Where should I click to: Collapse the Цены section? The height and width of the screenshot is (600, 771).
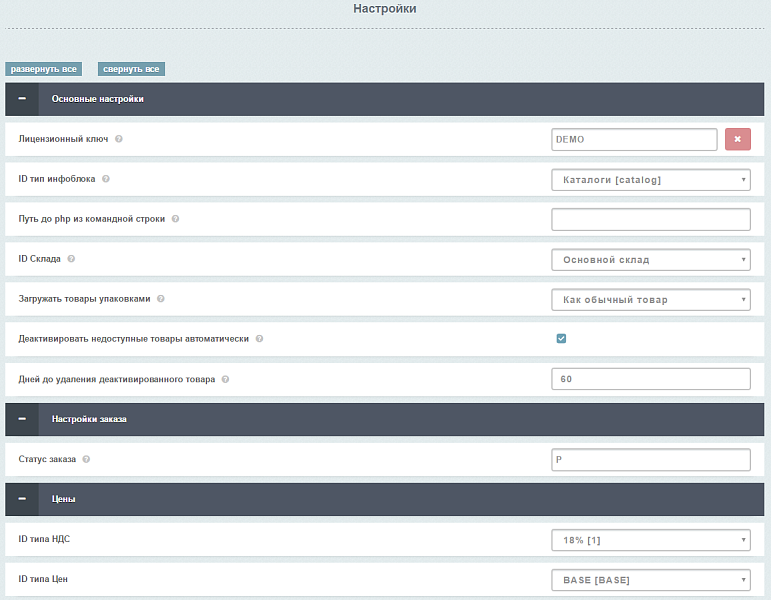[x=22, y=498]
